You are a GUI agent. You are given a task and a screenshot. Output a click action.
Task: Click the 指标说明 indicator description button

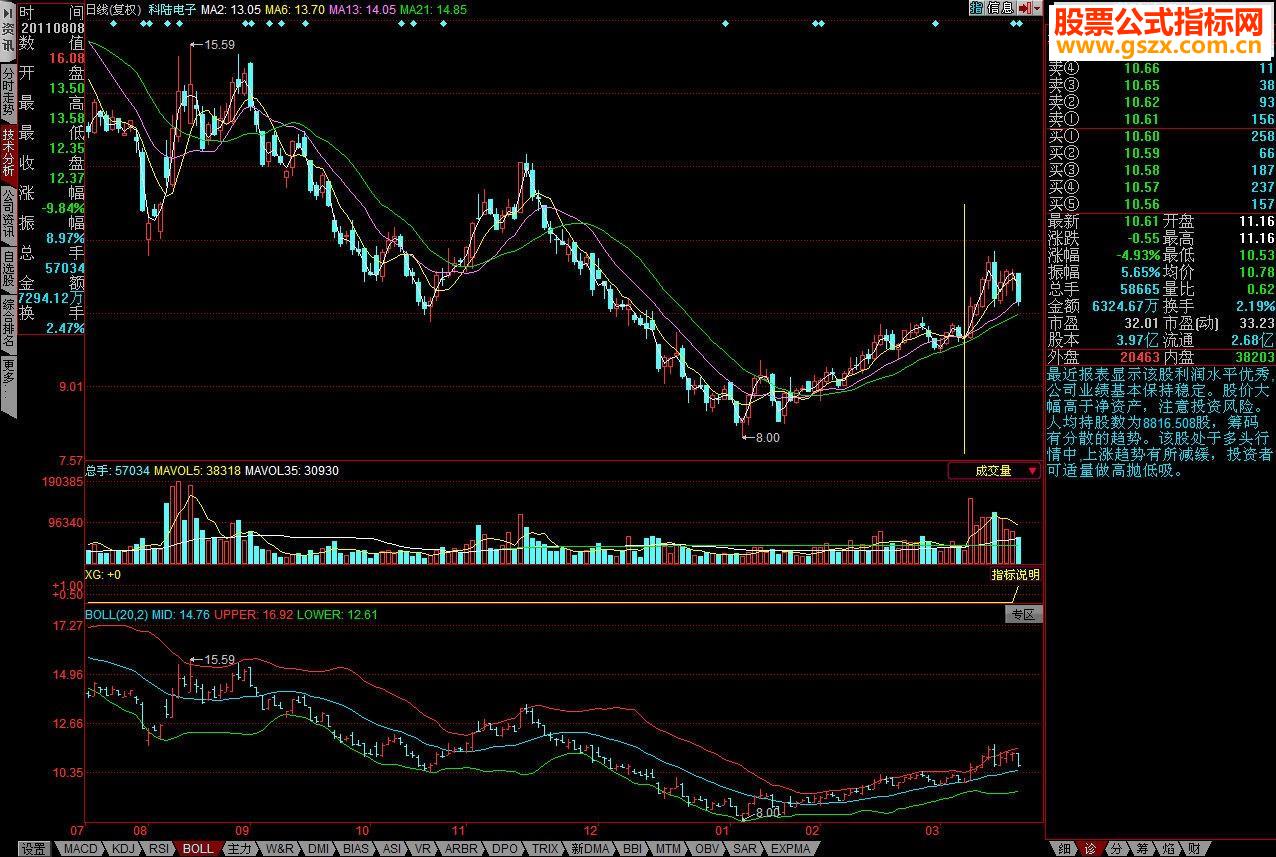(x=1015, y=575)
